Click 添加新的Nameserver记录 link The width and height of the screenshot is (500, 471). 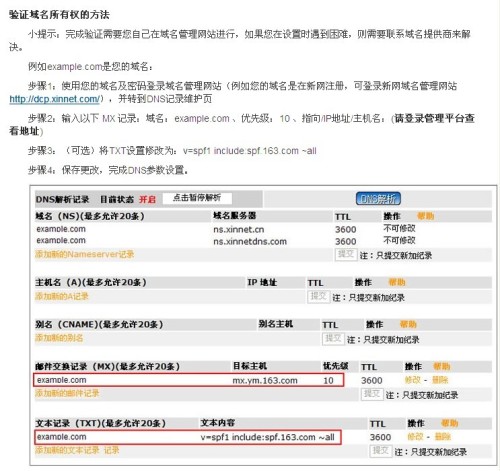[85, 254]
